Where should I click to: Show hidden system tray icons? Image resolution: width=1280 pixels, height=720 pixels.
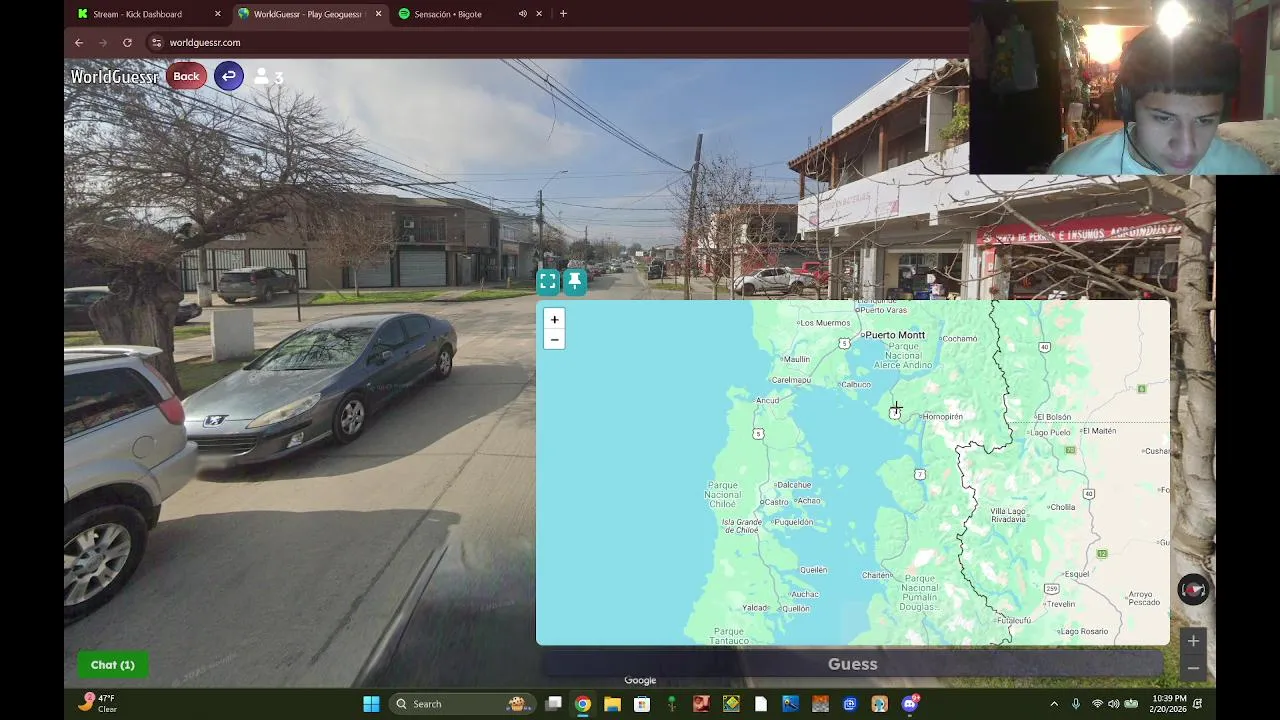1054,704
